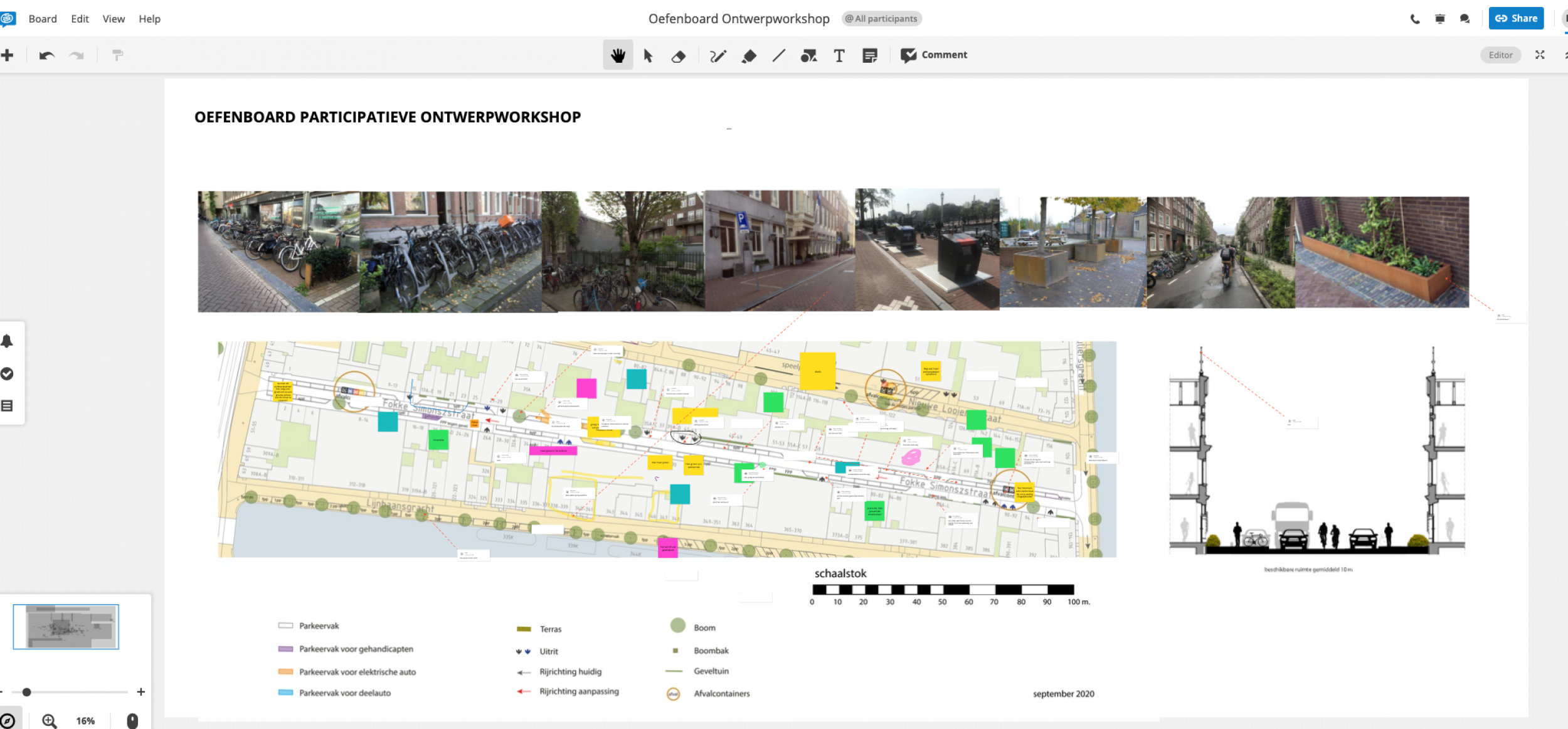The height and width of the screenshot is (729, 1568).
Task: Select the street cross-section drawing
Action: pyautogui.click(x=1317, y=450)
